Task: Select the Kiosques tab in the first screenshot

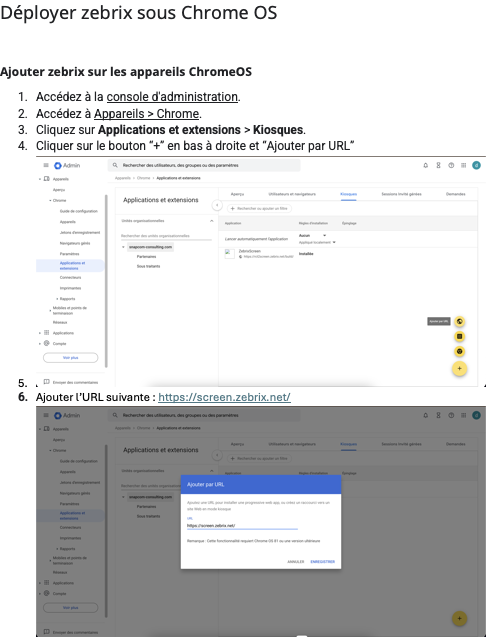Action: (348, 194)
